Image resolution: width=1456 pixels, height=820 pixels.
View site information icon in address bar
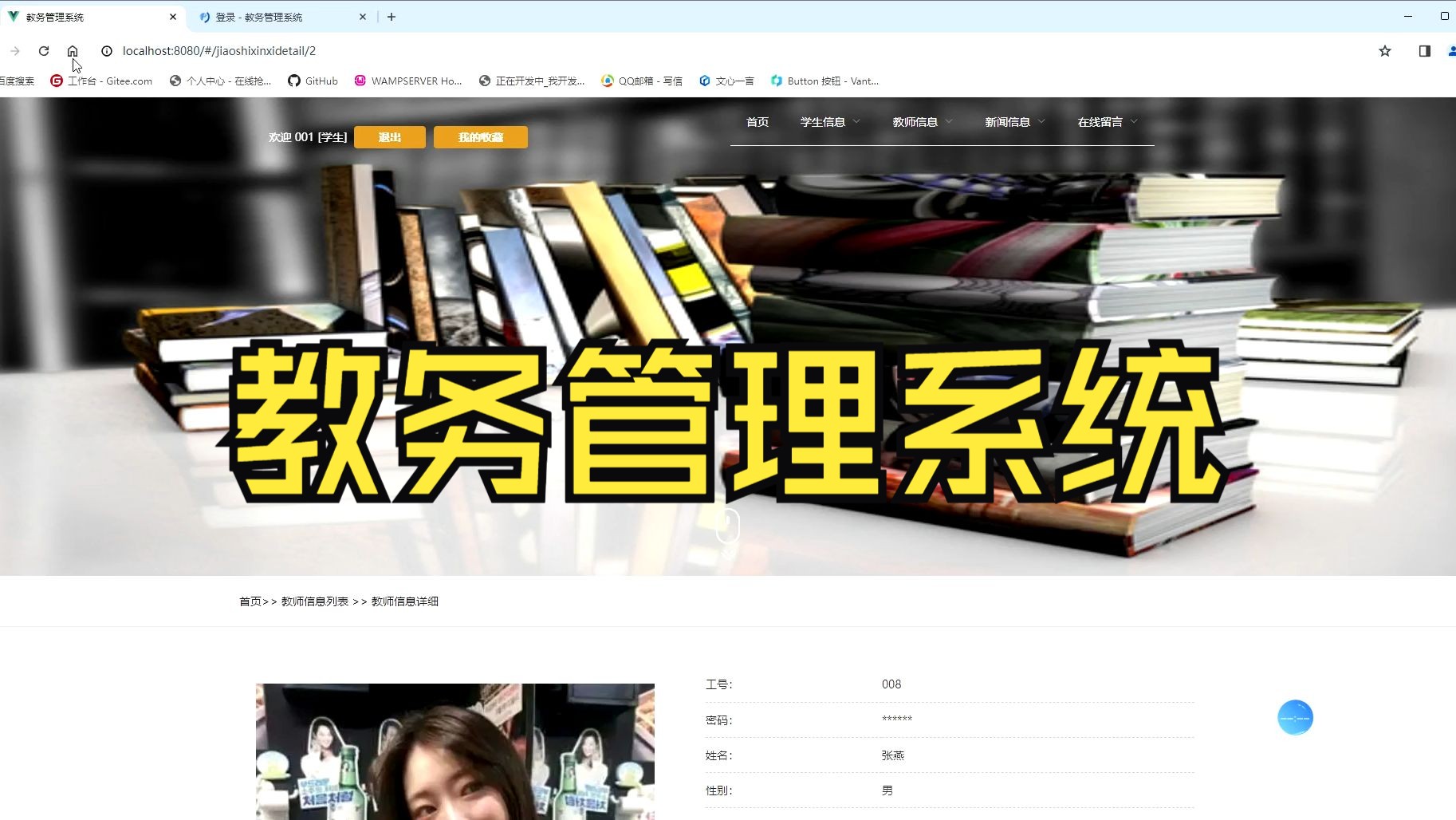(x=107, y=51)
